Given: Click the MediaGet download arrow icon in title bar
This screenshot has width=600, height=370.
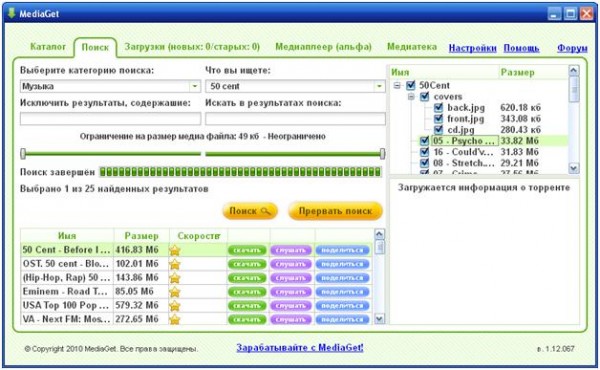Looking at the screenshot, I should click(11, 13).
